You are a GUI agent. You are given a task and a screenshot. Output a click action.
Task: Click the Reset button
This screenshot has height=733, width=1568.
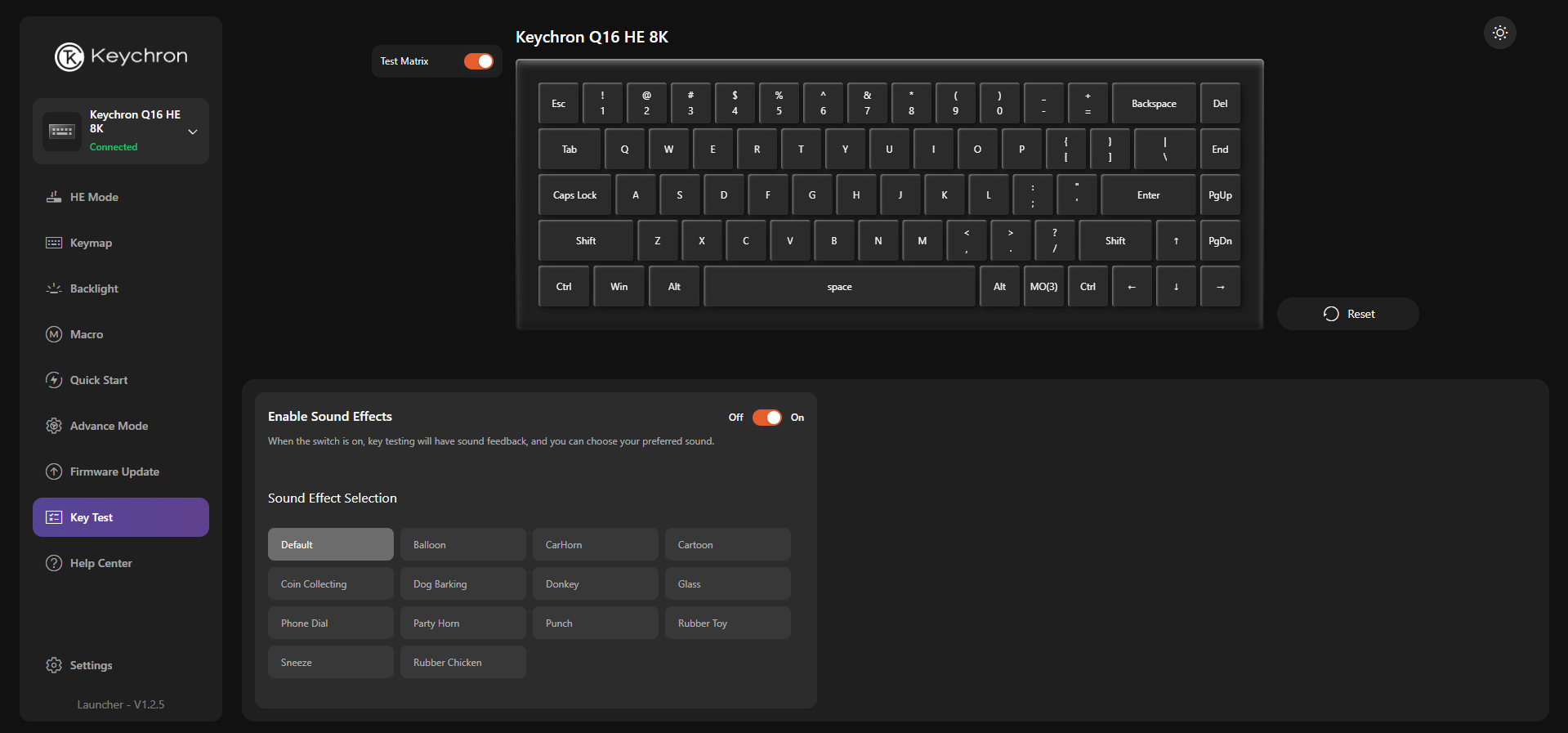(x=1348, y=314)
